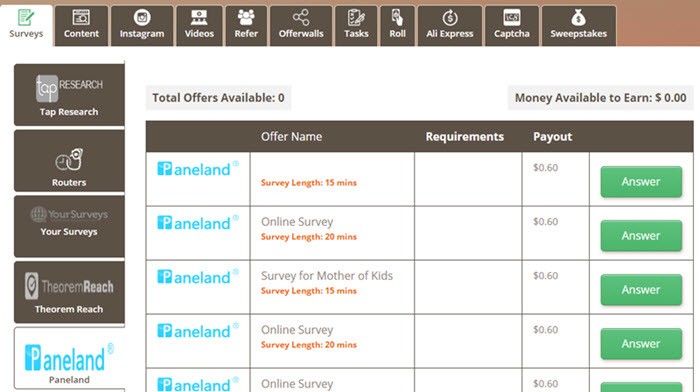Click the Tasks clipboard icon
Screen dimensions: 700x392
pos(356,18)
